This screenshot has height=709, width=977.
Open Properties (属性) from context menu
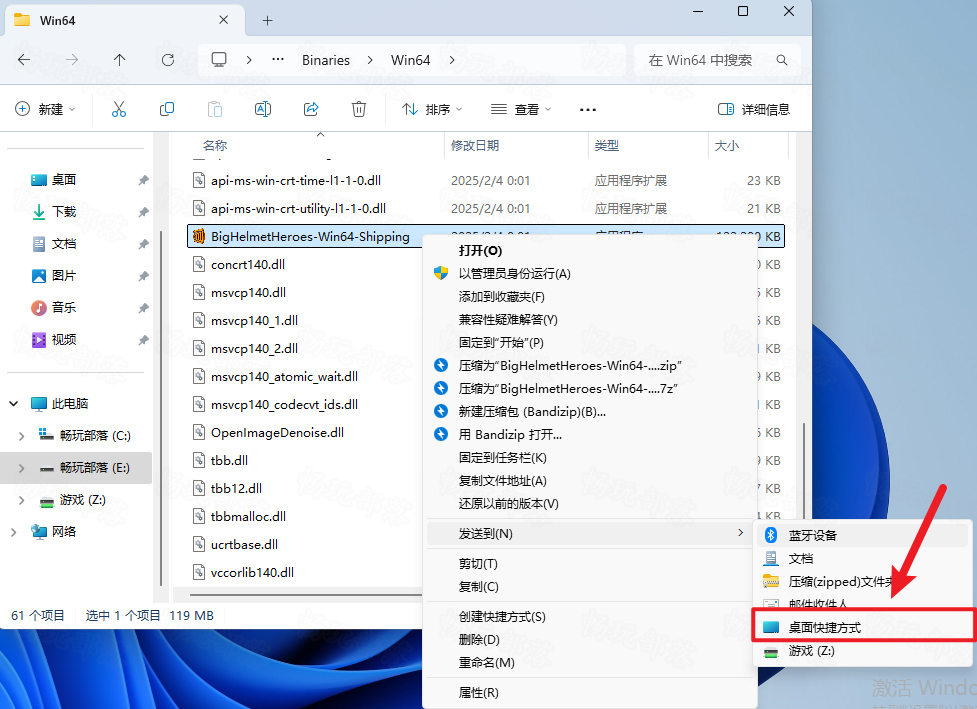pos(590,693)
